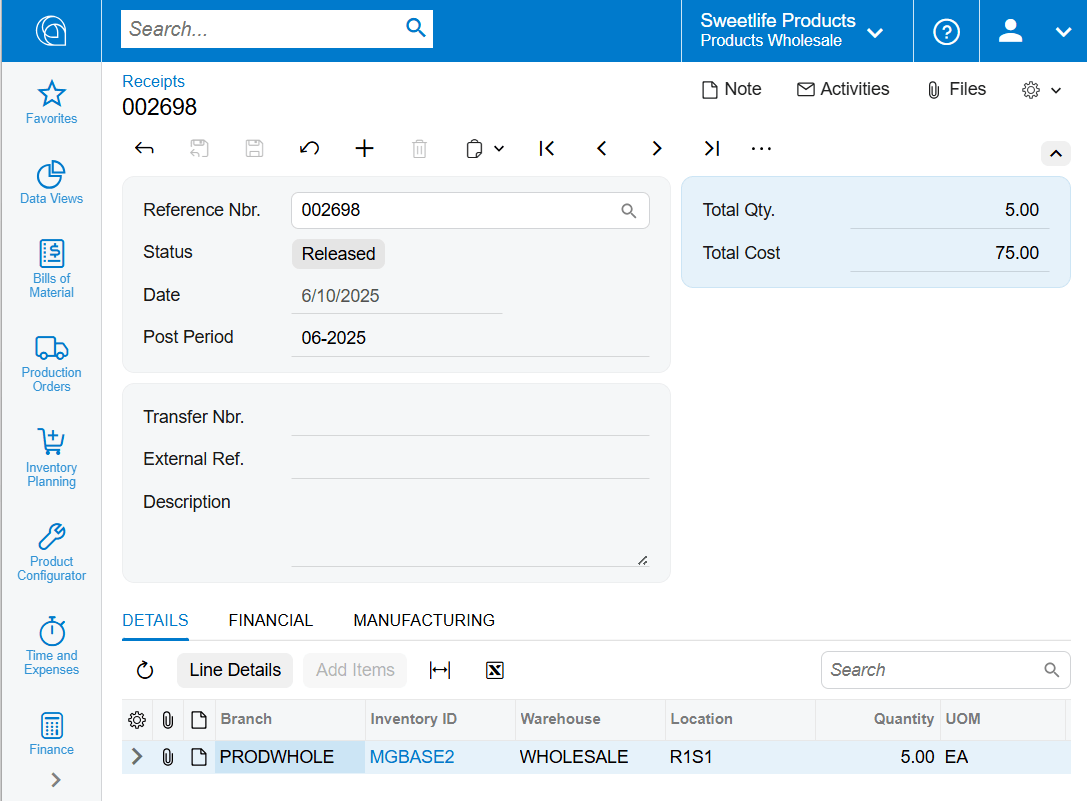
Task: Click the Fit to Screen columns icon
Action: point(439,670)
